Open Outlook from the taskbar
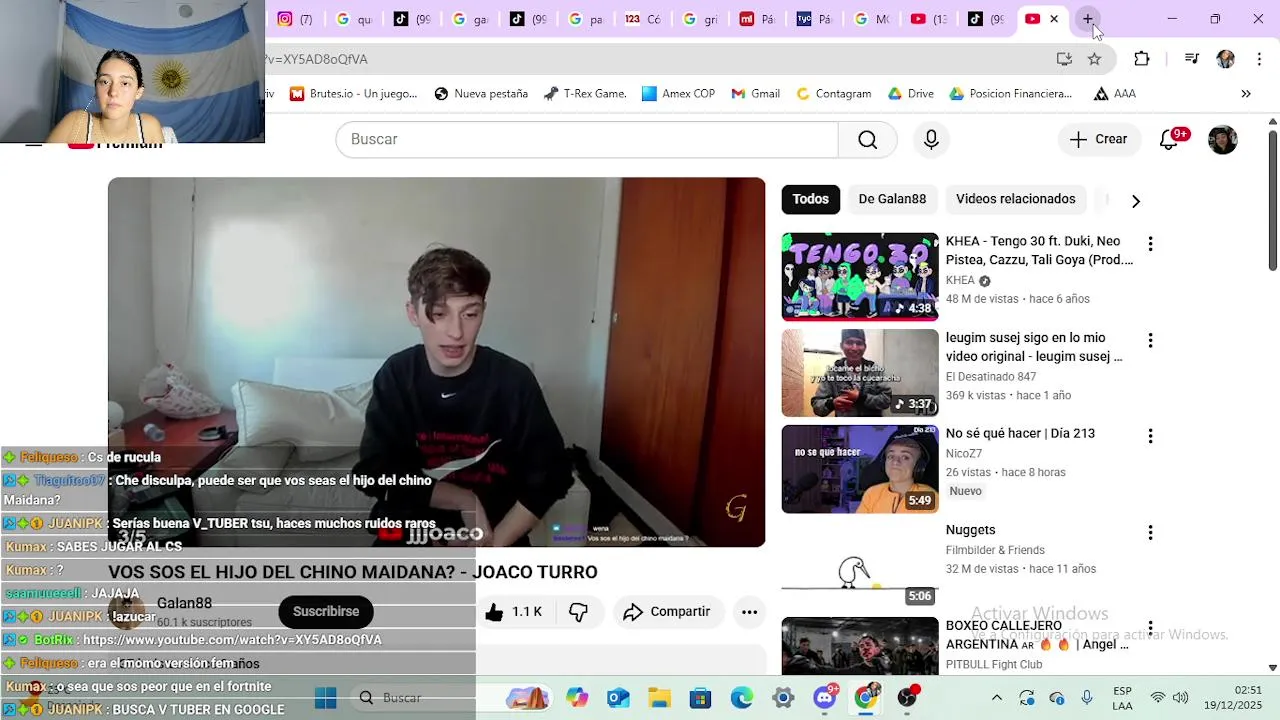The image size is (1280, 720). 618,698
